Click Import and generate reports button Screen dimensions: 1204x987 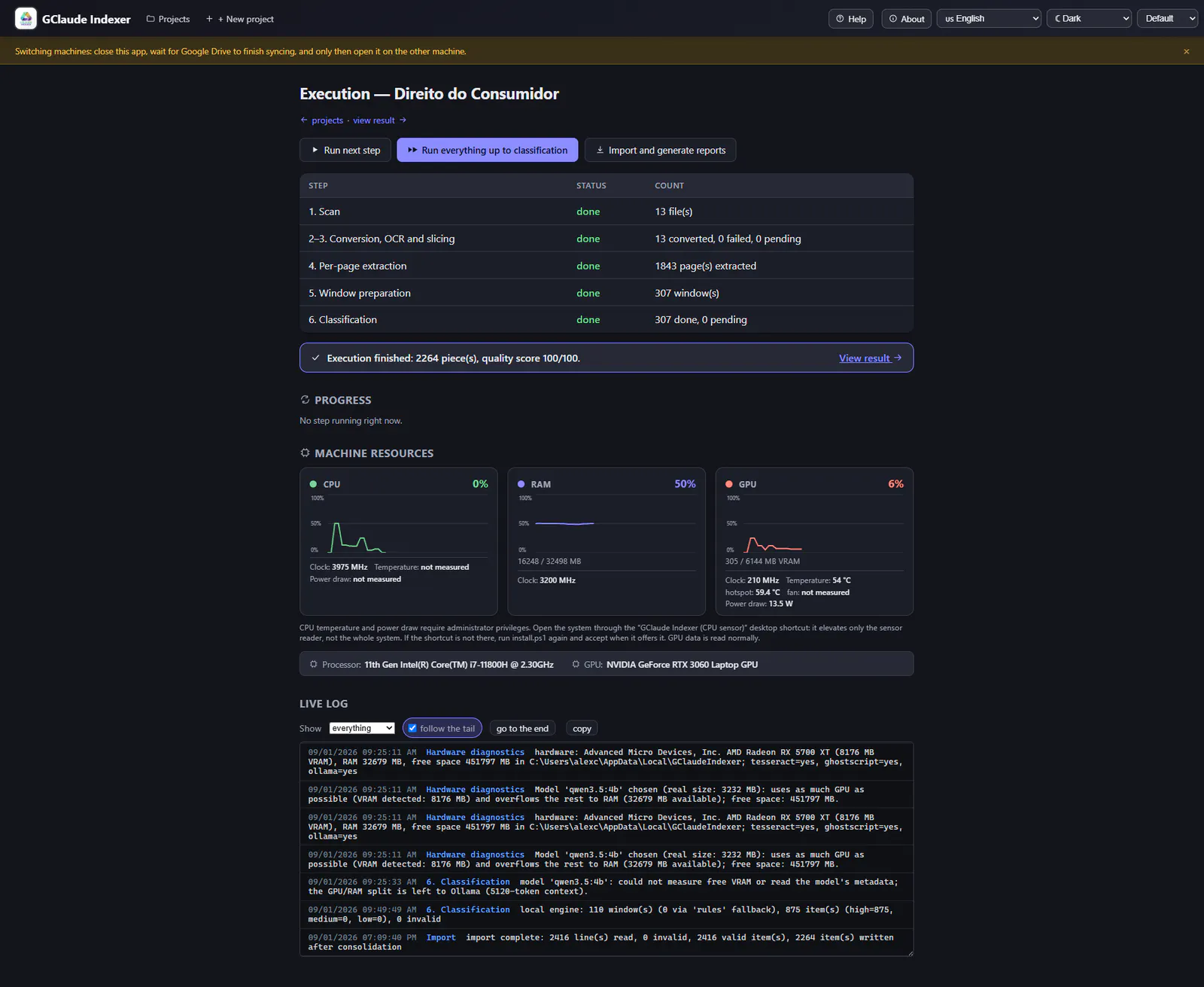coord(660,150)
